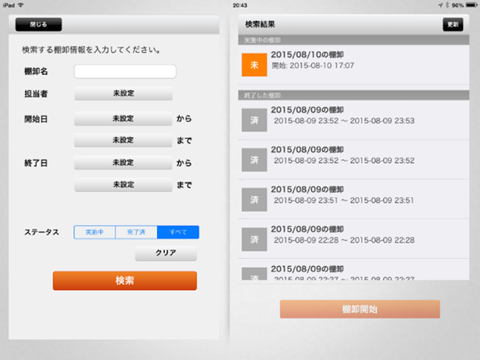
Task: Click the 閉じる button
Action: (39, 24)
